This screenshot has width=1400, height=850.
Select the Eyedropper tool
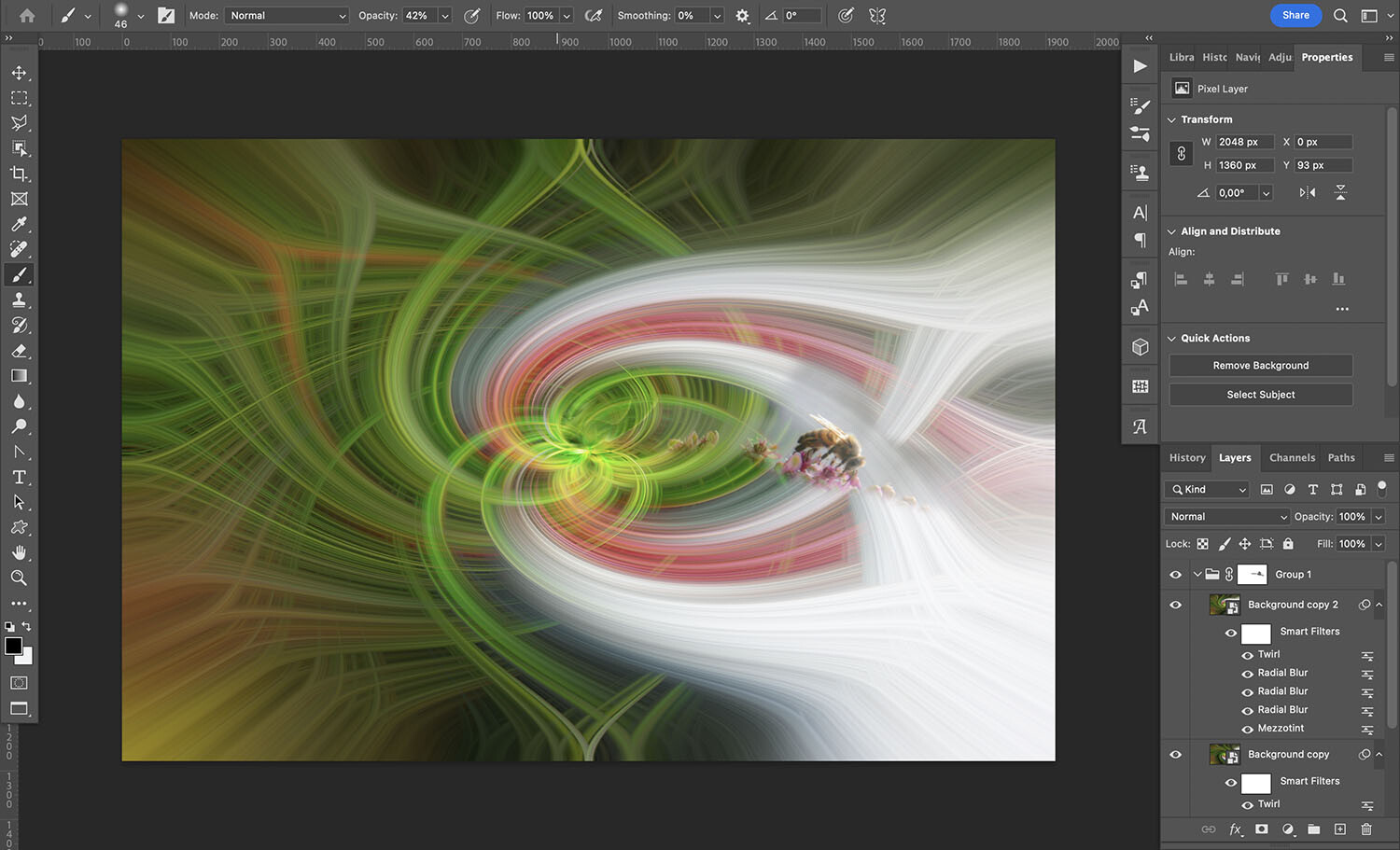(19, 224)
